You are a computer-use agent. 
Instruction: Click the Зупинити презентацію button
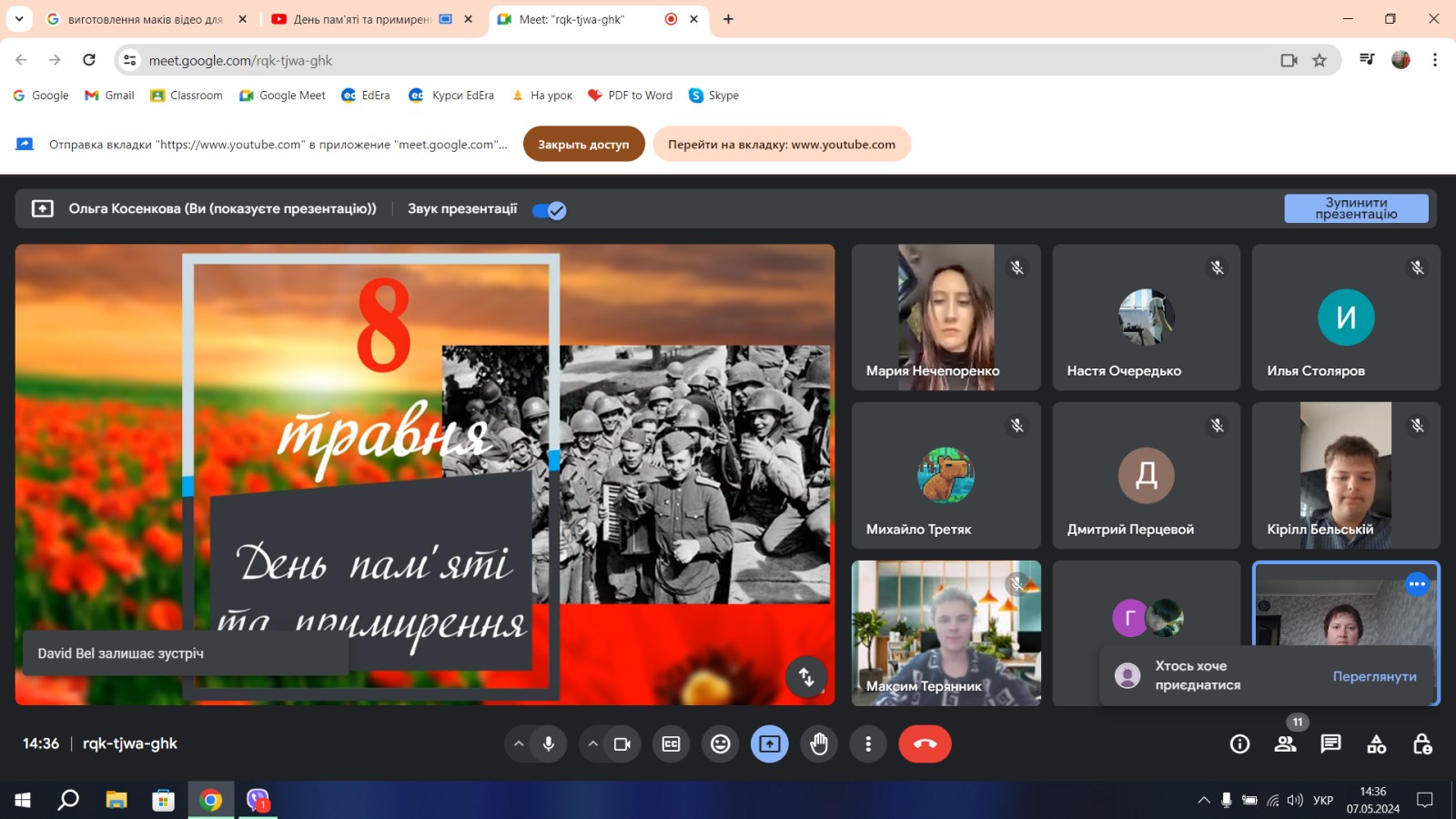pyautogui.click(x=1356, y=208)
